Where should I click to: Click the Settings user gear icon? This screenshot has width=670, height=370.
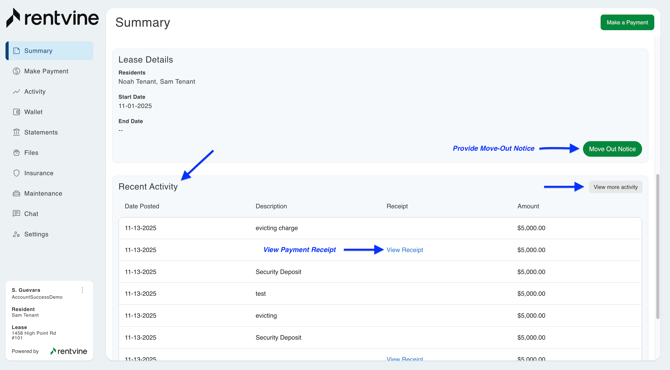(16, 234)
